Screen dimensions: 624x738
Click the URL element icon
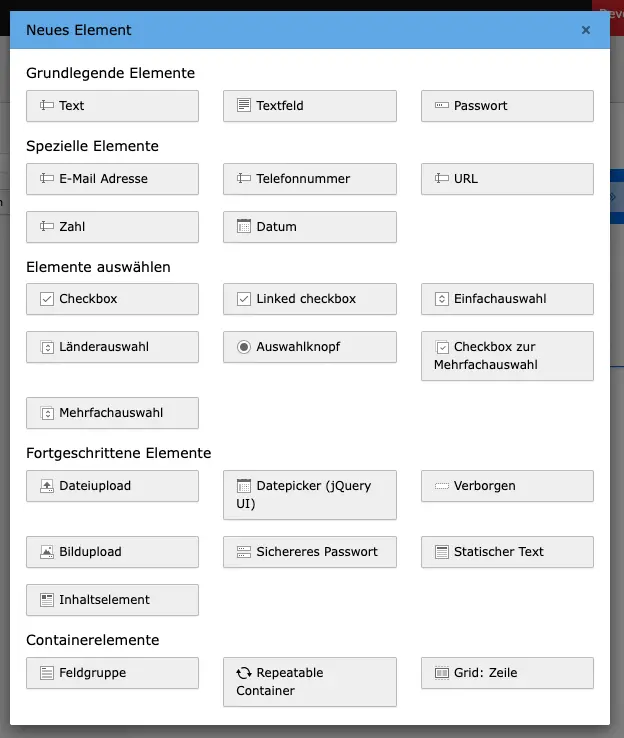[442, 179]
